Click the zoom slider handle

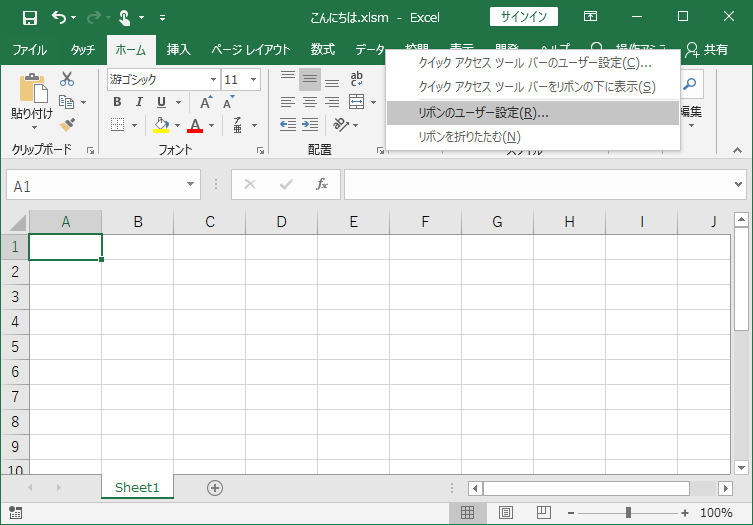[x=628, y=513]
